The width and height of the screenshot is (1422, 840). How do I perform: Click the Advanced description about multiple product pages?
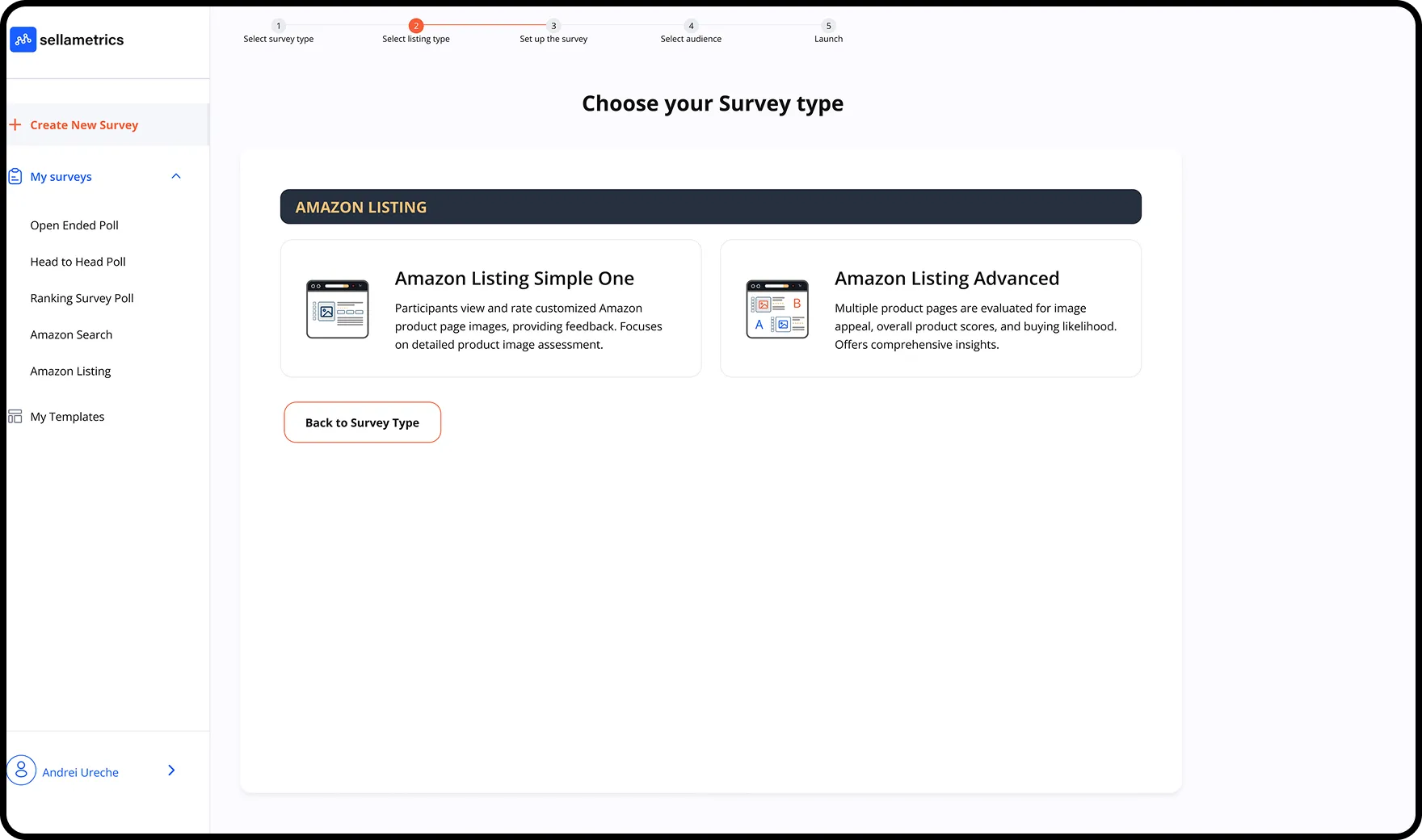pos(975,326)
